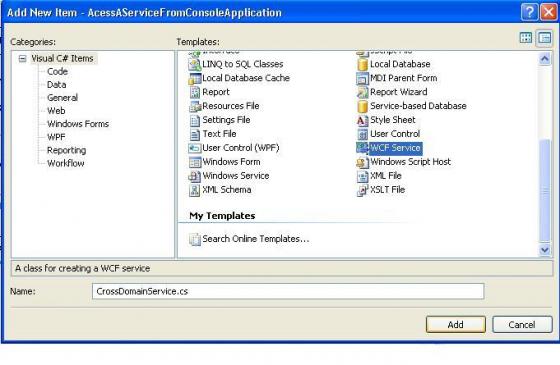
Task: Select the WCF Service icon
Action: click(362, 148)
